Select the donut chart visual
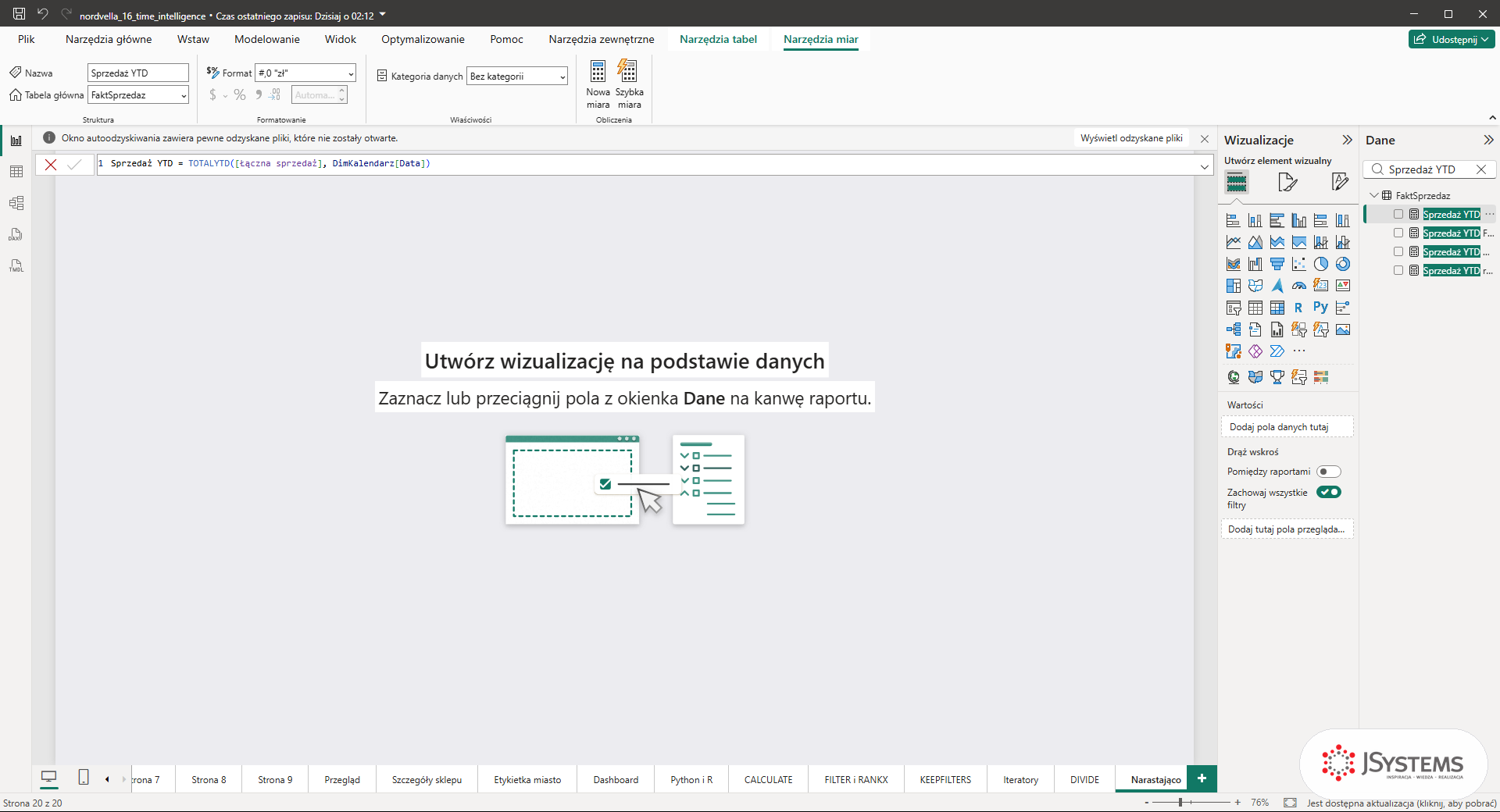Screen dimensions: 1500x812 [1343, 264]
